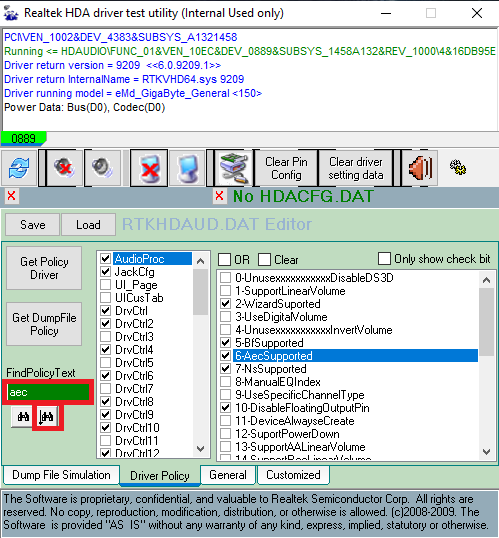The image size is (499, 538).
Task: Select the DrvCtrl2 list item
Action: click(134, 324)
